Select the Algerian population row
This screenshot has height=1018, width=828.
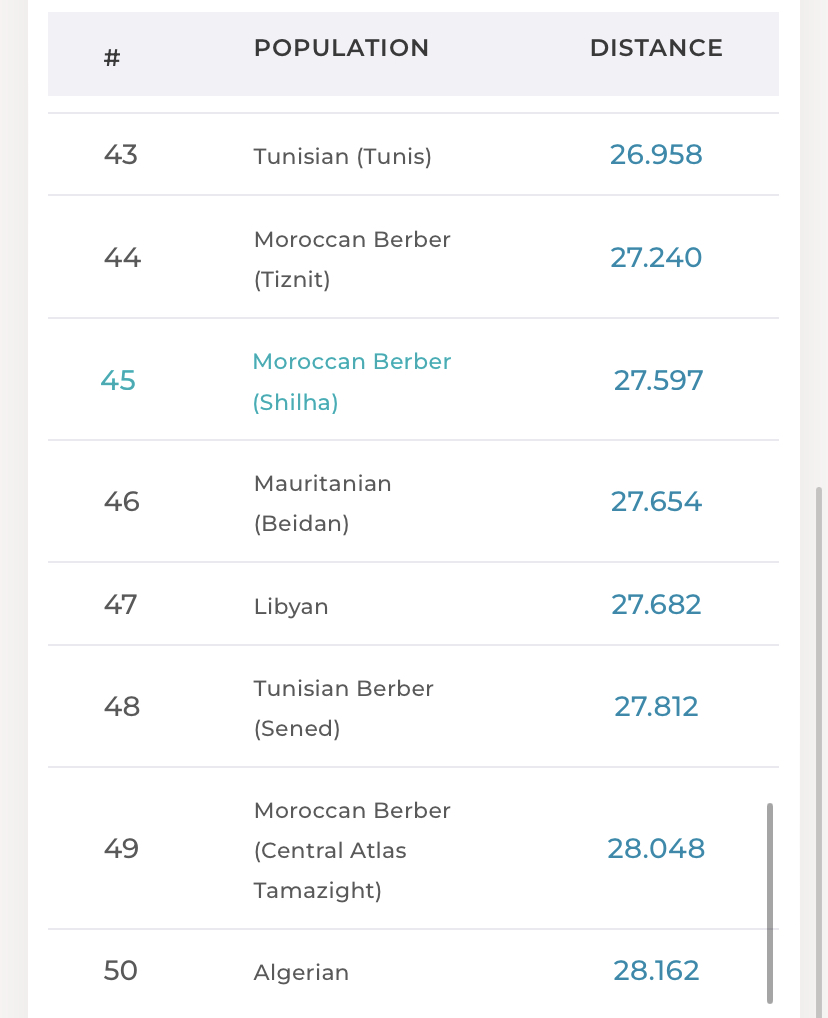click(x=301, y=973)
